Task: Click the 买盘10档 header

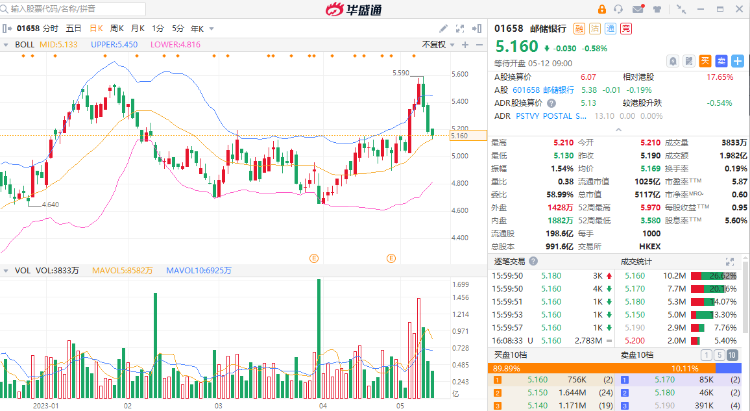Action: point(510,355)
